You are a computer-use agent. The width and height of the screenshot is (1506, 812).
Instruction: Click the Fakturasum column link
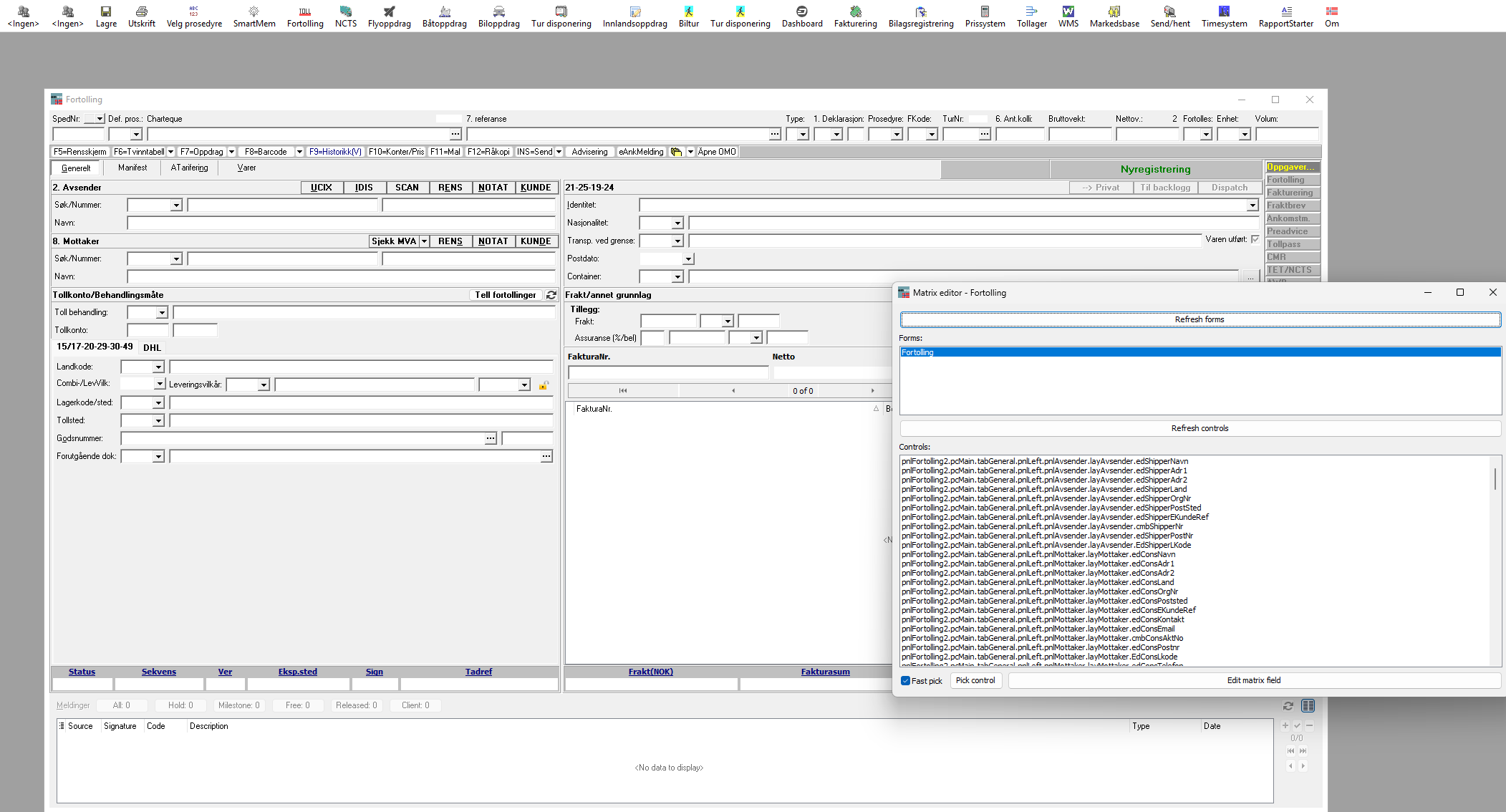click(x=825, y=672)
